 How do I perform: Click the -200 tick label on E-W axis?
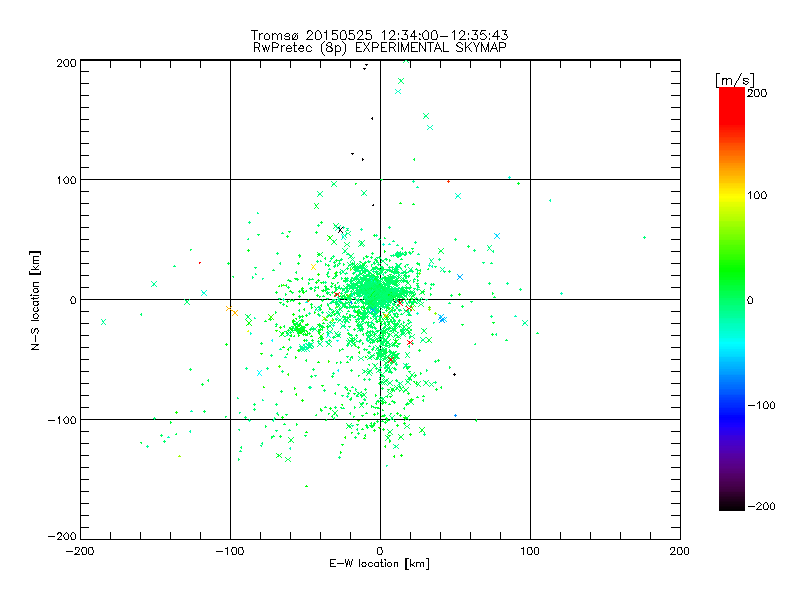(80, 551)
